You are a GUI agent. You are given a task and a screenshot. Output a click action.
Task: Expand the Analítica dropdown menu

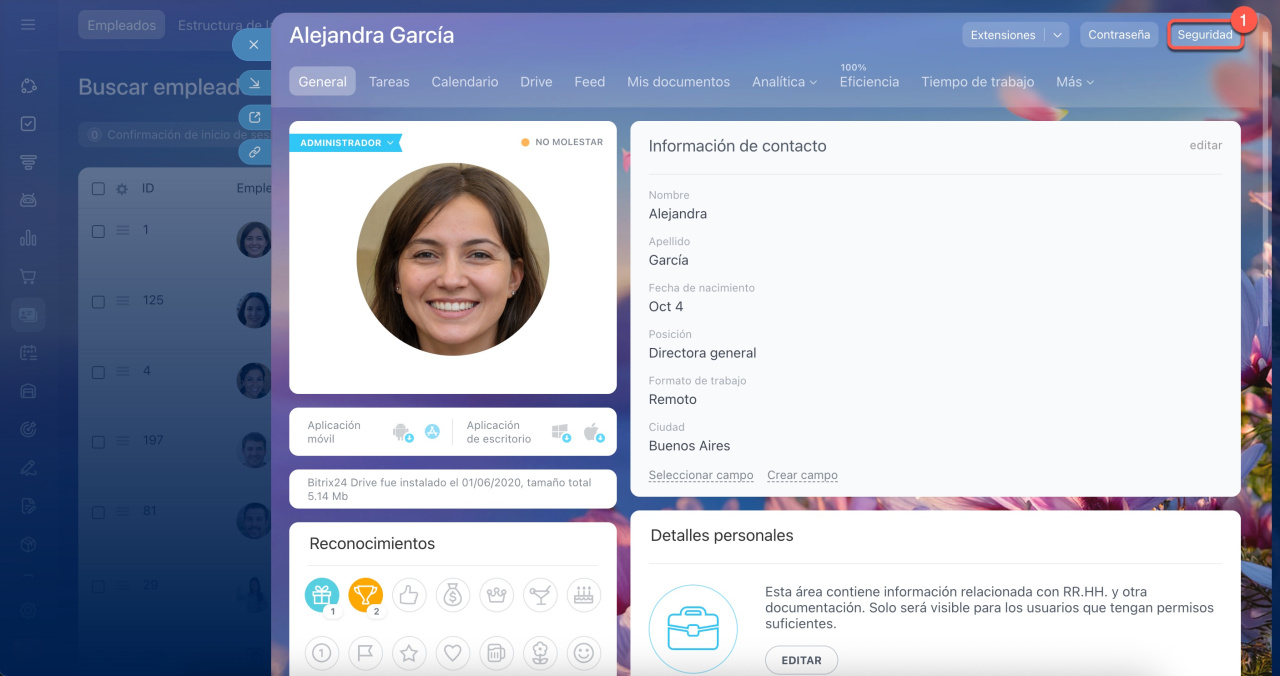coord(784,82)
